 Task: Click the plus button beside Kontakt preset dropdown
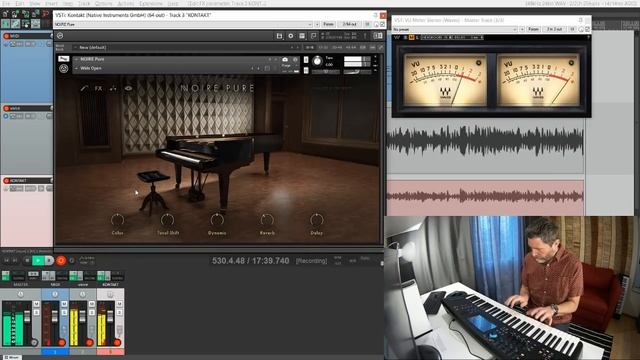point(317,24)
